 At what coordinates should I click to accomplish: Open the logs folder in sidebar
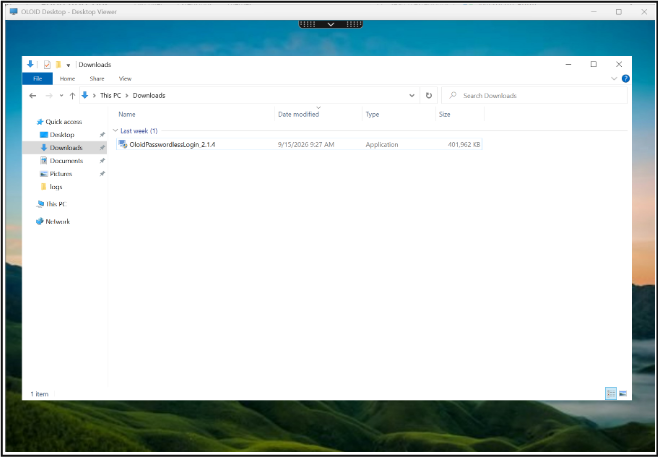tap(55, 187)
